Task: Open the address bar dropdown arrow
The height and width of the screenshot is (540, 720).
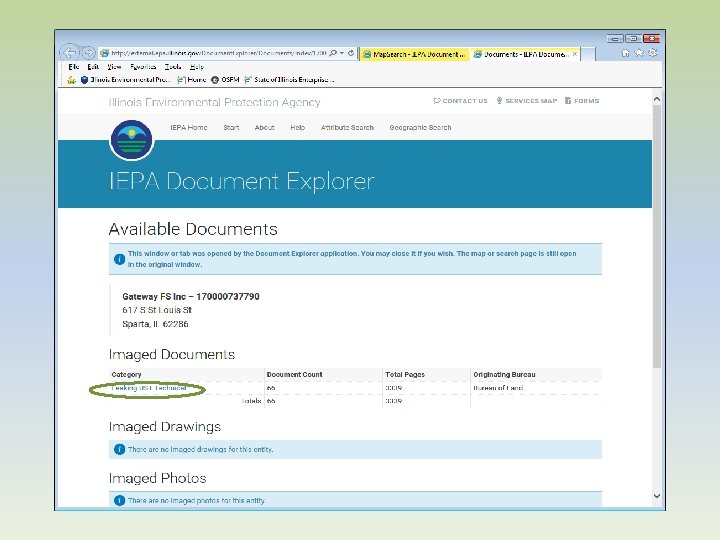Action: pyautogui.click(x=342, y=53)
